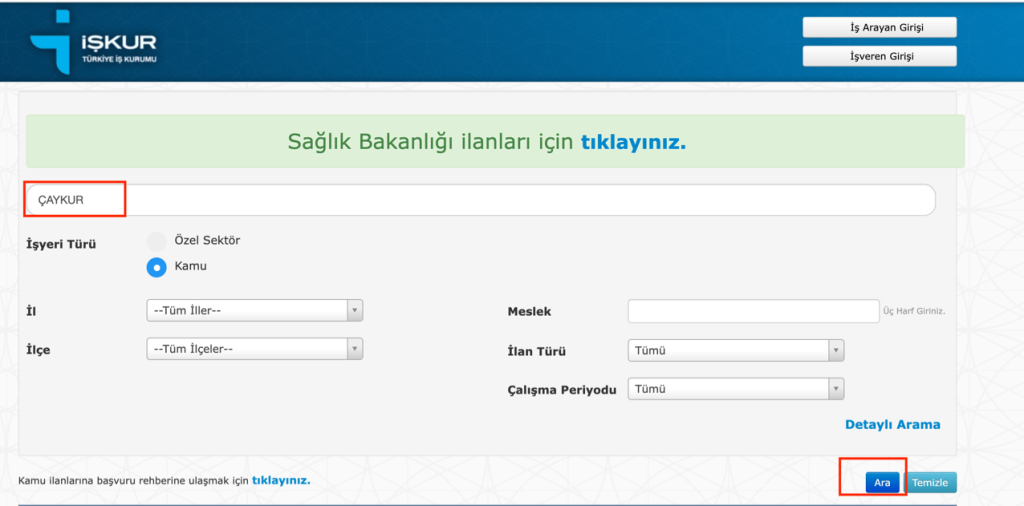Follow the Sağlık Bakanlığı tıklayınız link
The width and height of the screenshot is (1024, 506).
click(633, 142)
